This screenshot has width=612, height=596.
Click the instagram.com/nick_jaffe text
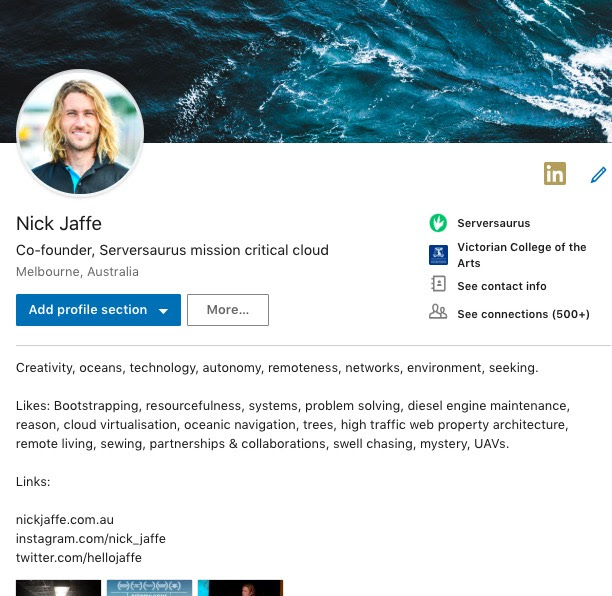tap(91, 539)
